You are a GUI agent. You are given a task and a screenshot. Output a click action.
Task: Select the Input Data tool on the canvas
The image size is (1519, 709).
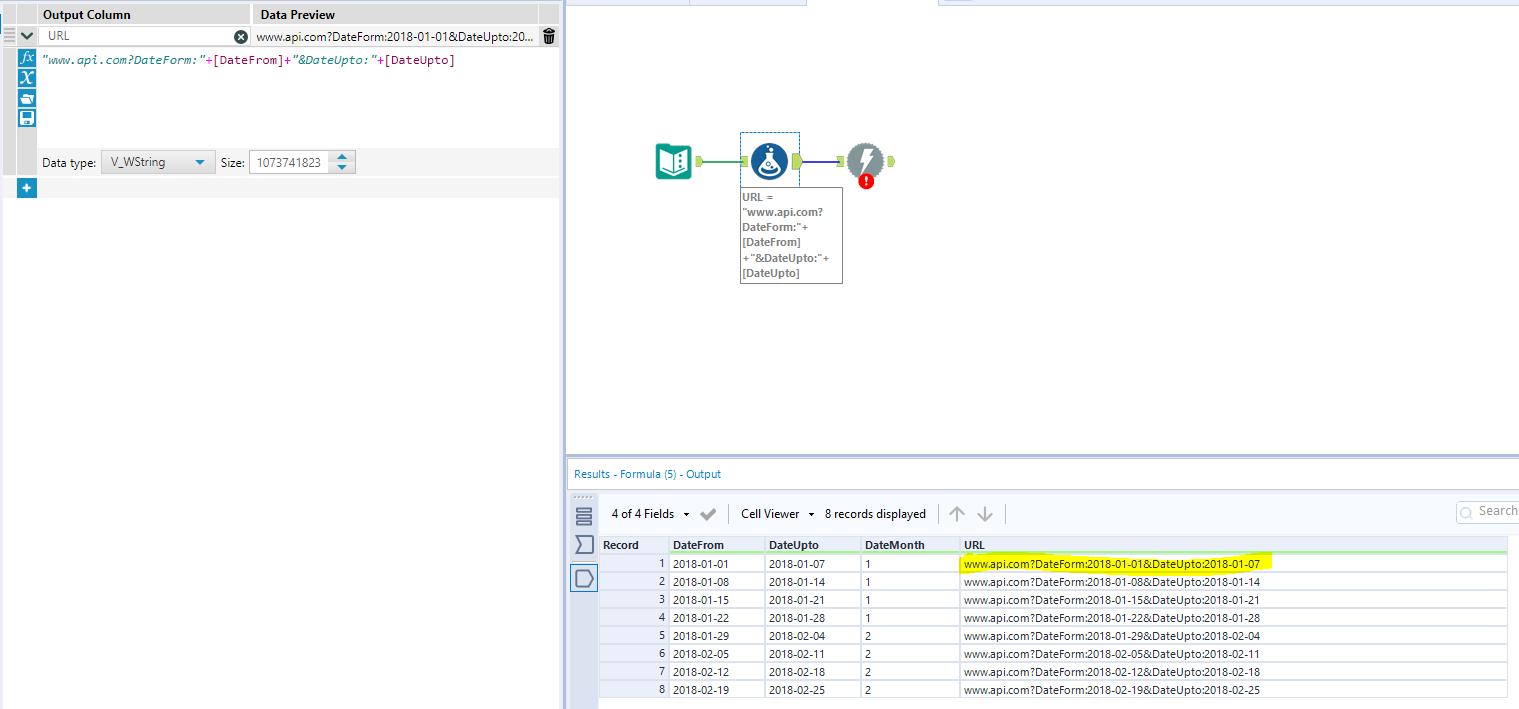point(673,161)
